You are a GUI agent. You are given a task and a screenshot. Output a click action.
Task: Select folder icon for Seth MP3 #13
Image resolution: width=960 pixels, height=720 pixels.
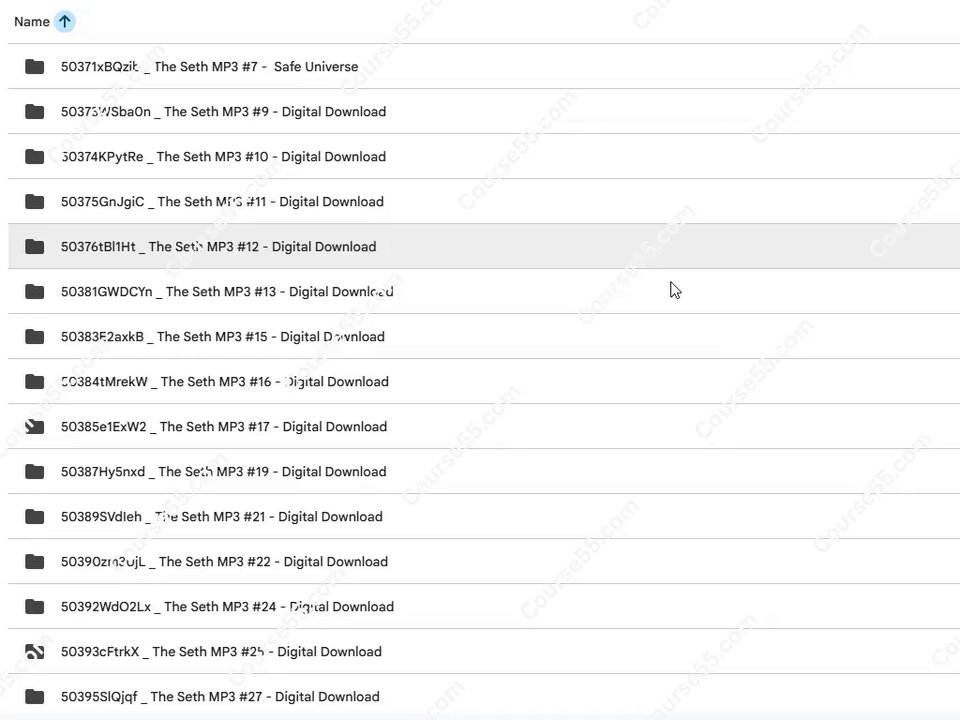[x=34, y=291]
